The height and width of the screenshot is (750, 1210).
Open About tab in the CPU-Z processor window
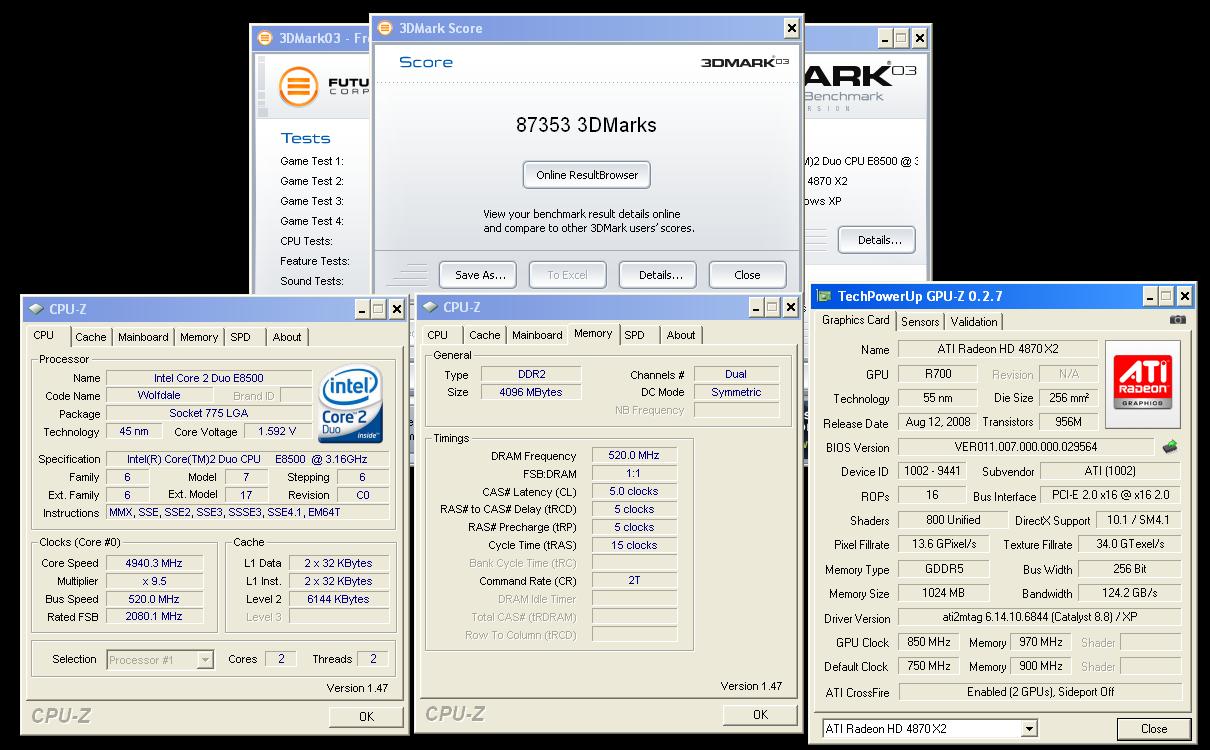(x=287, y=337)
